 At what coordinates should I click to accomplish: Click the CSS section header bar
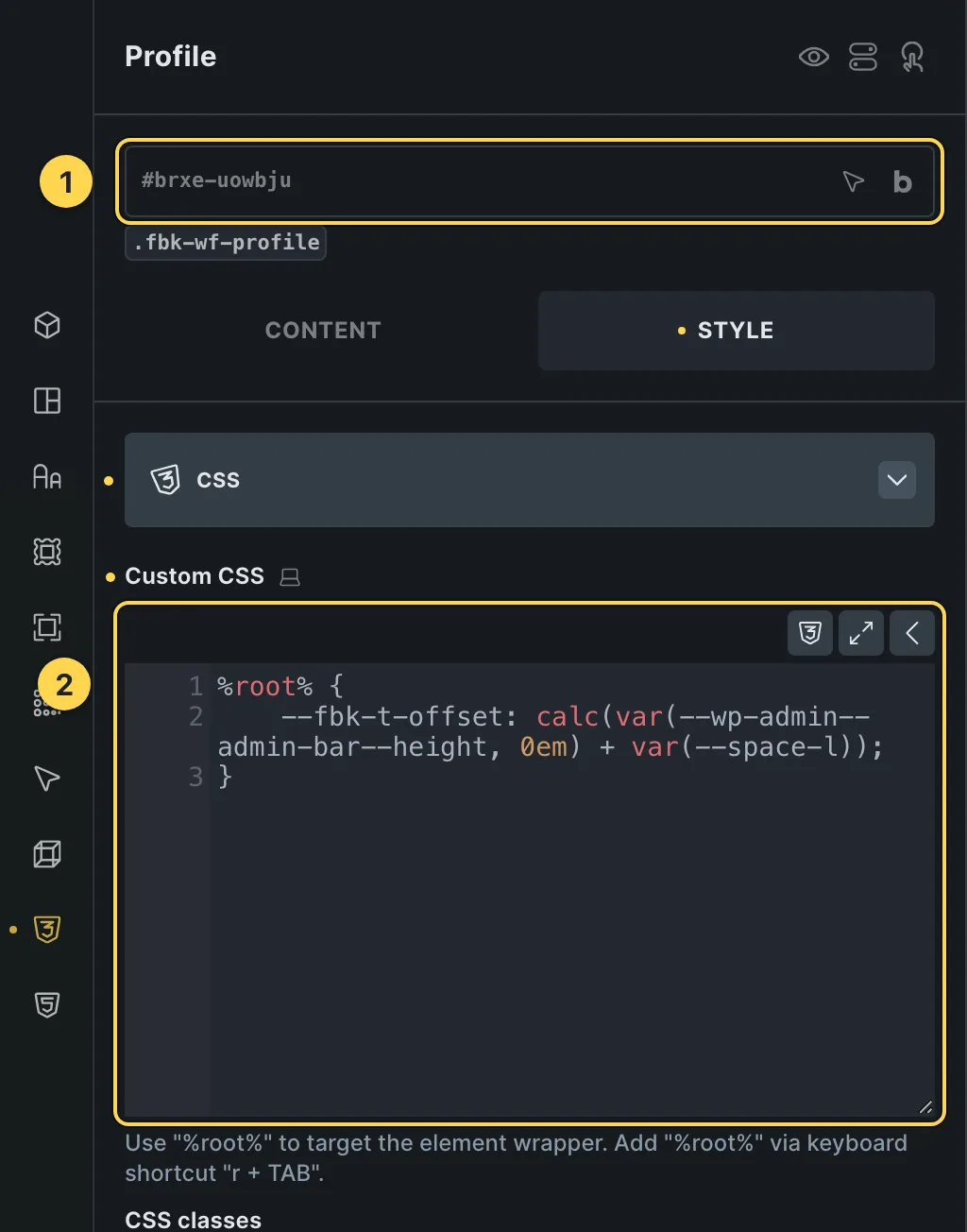pos(530,480)
